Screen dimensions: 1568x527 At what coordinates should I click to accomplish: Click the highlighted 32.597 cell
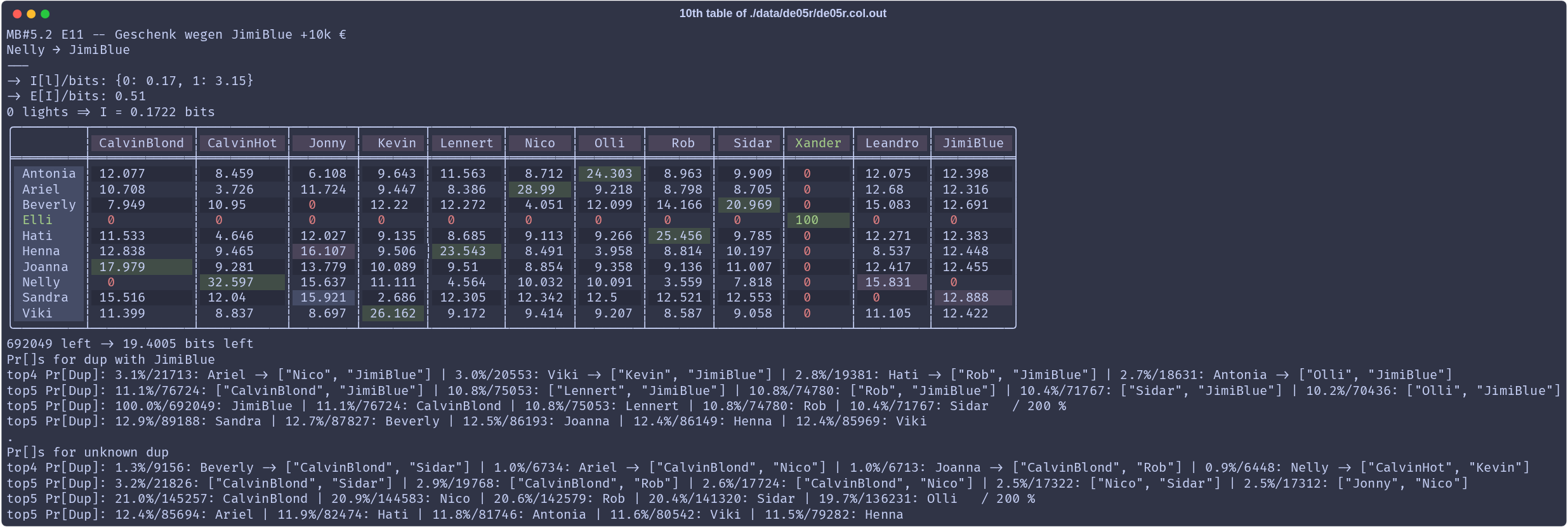click(x=242, y=282)
